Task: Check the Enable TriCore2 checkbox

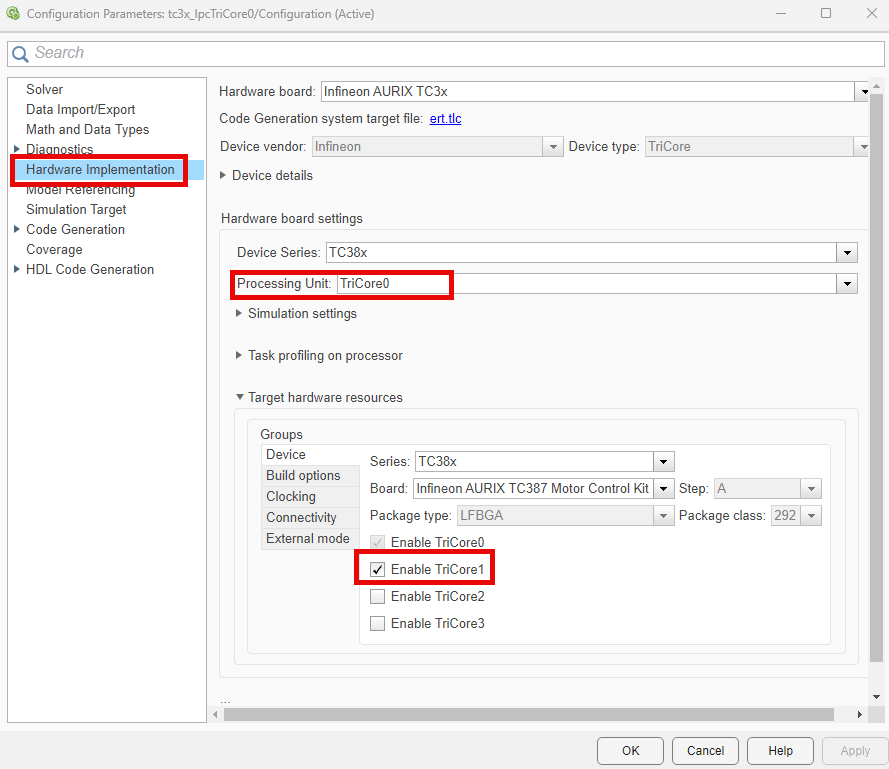Action: coord(377,596)
